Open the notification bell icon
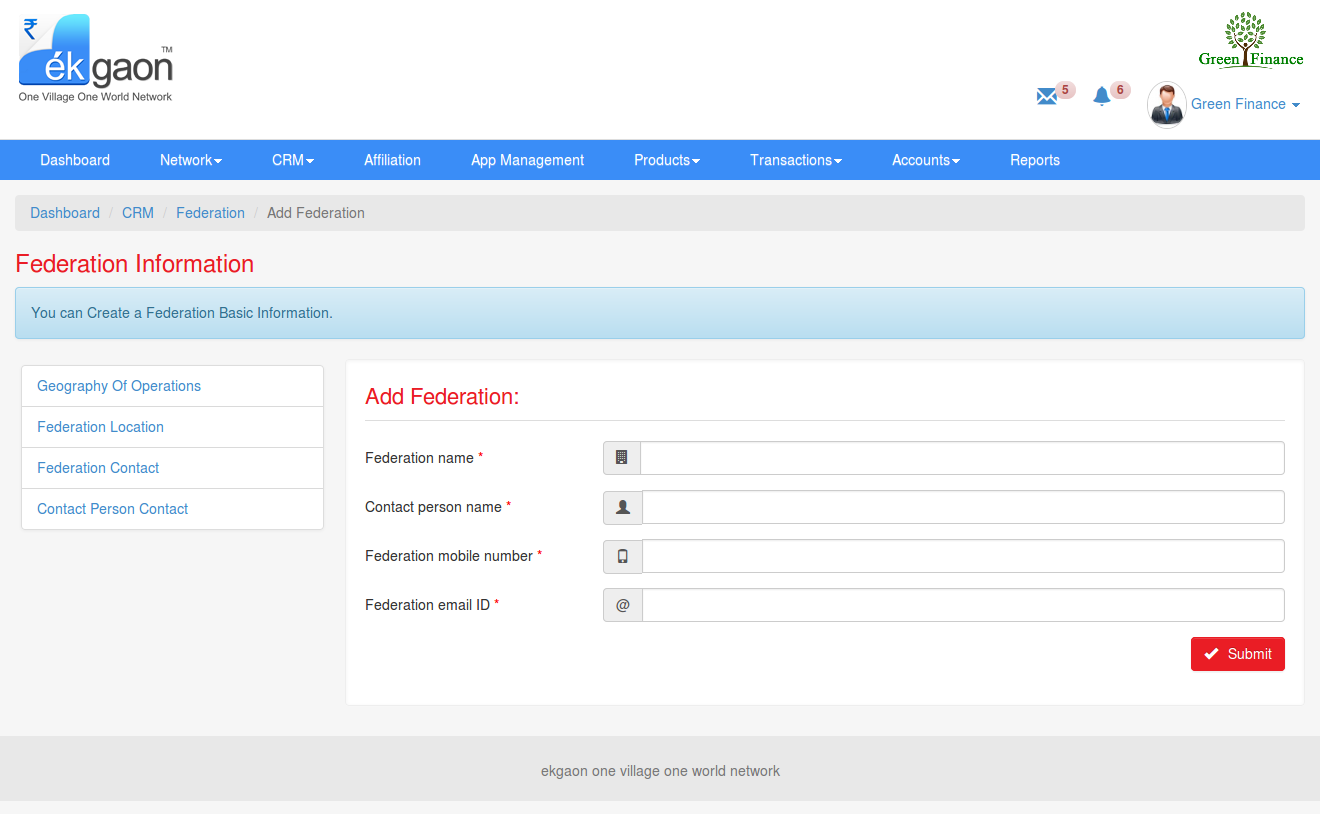 pos(1102,97)
